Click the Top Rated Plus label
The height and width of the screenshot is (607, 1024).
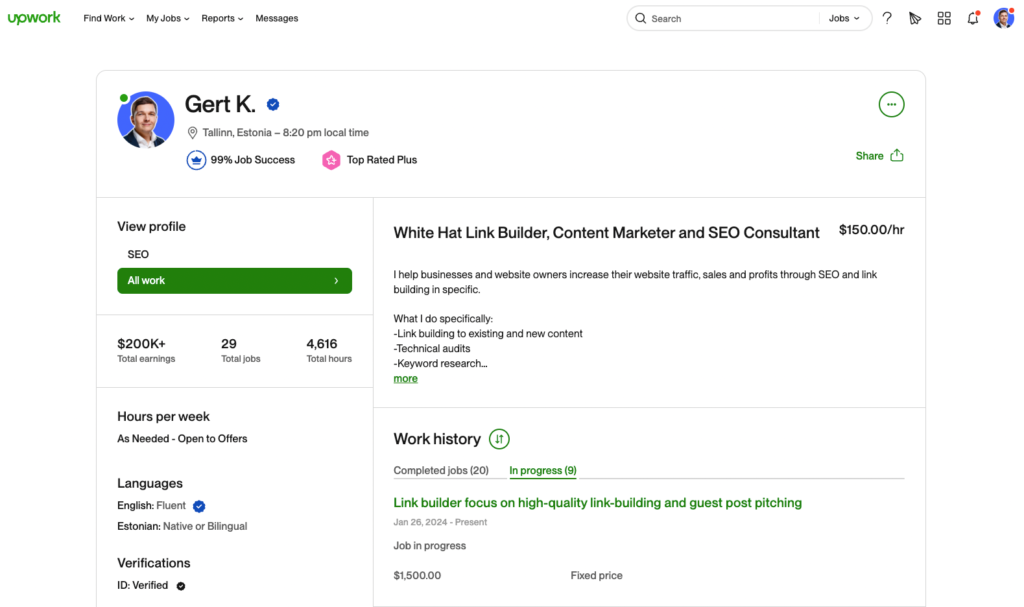(381, 160)
